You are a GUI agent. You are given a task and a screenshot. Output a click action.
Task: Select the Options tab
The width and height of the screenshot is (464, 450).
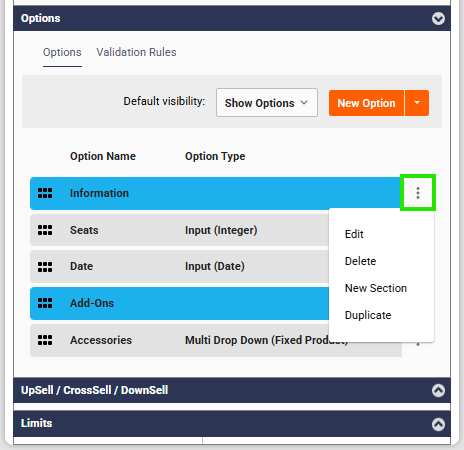(x=62, y=52)
